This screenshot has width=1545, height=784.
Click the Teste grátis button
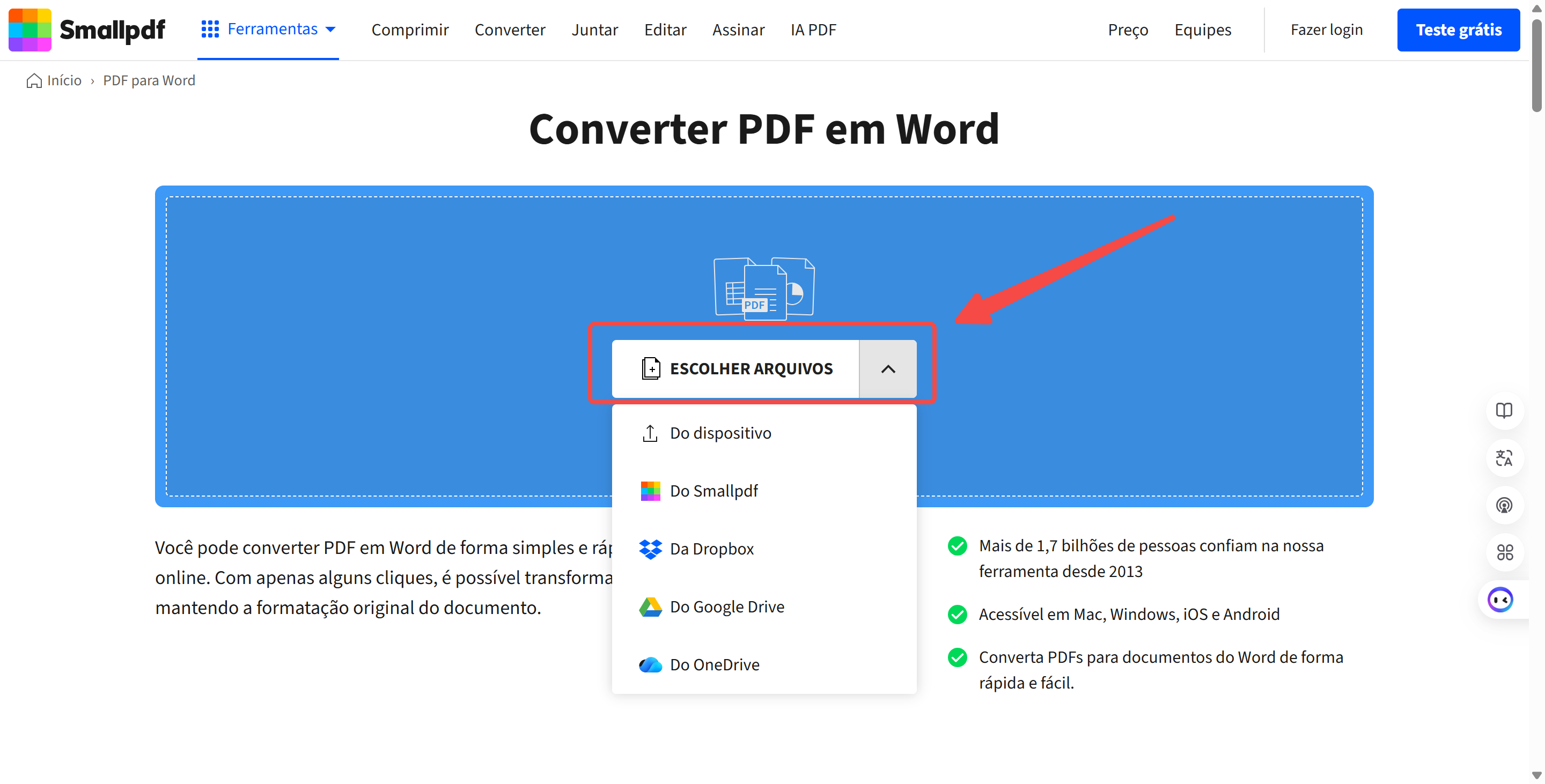1458,30
